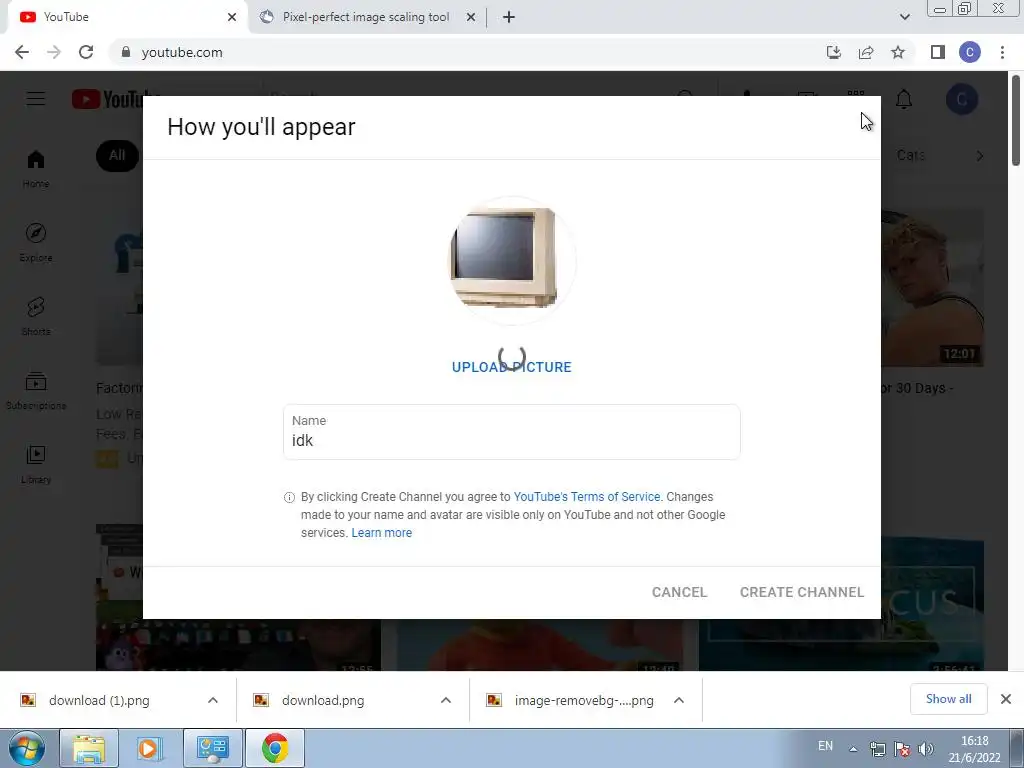Open volume speaker icon in tray
The image size is (1024, 768).
coord(925,749)
